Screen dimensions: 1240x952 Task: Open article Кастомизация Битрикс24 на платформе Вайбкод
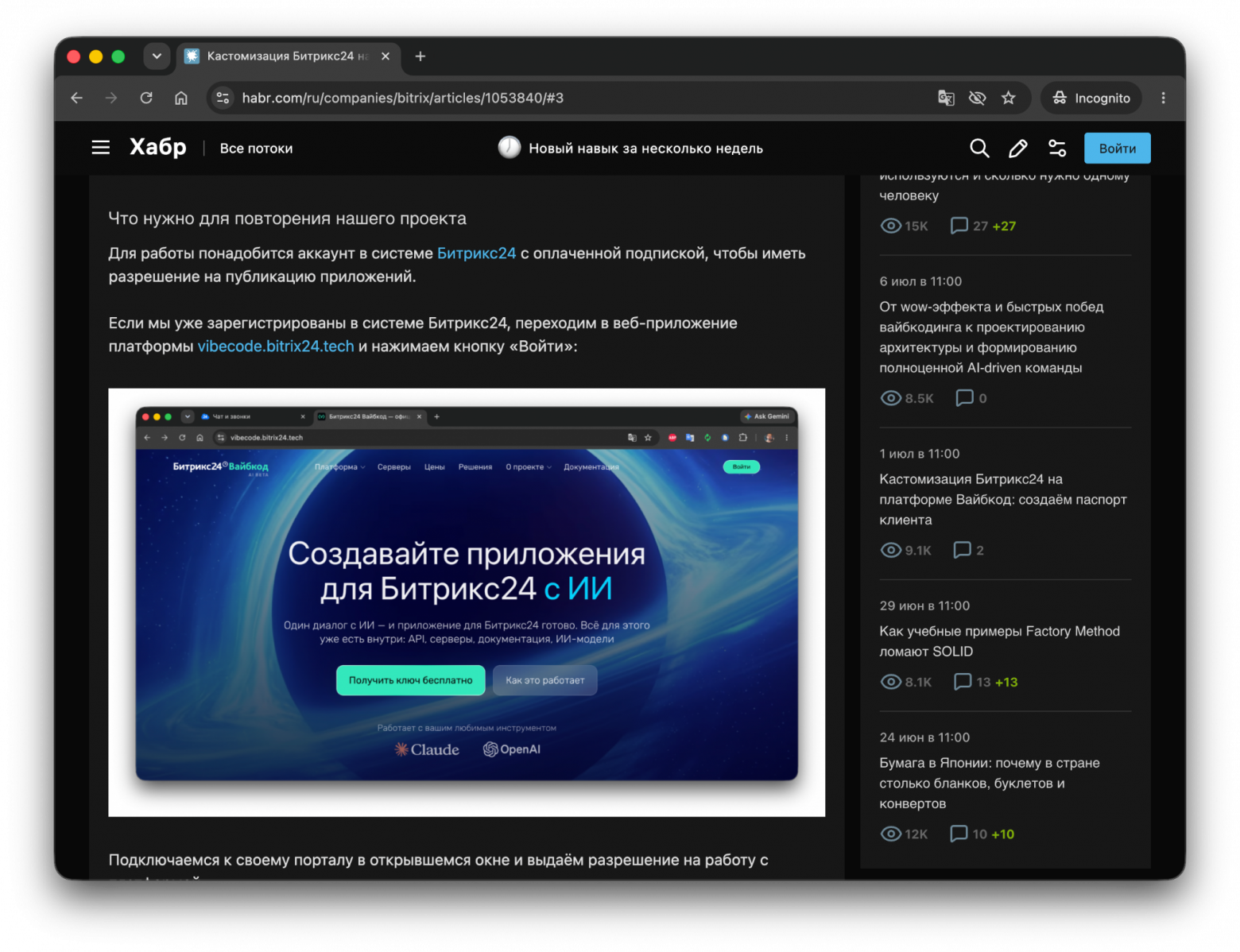(1003, 500)
